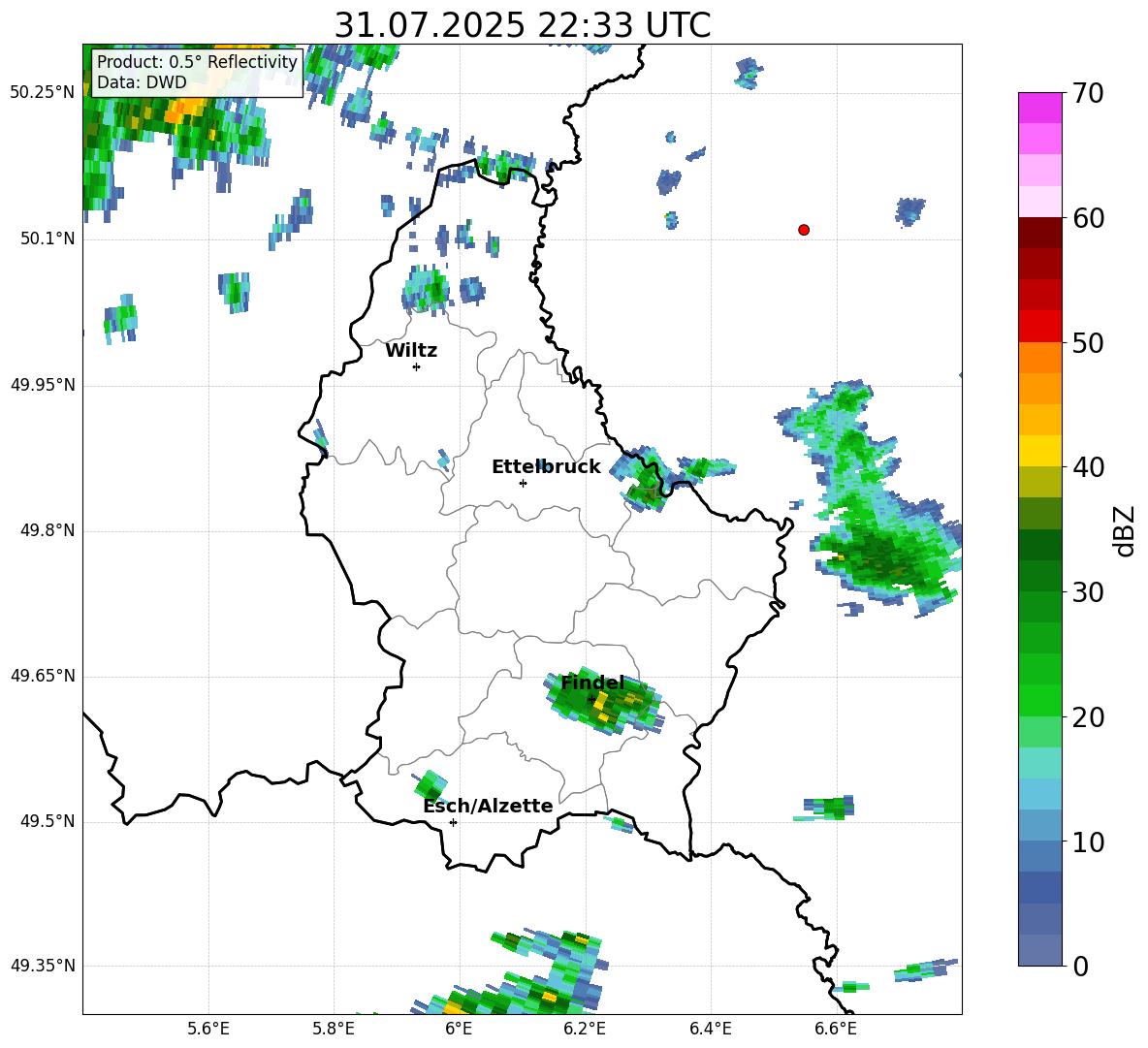The height and width of the screenshot is (1048, 1148).
Task: Click the 30 value on the colorbar
Action: pos(1087,592)
